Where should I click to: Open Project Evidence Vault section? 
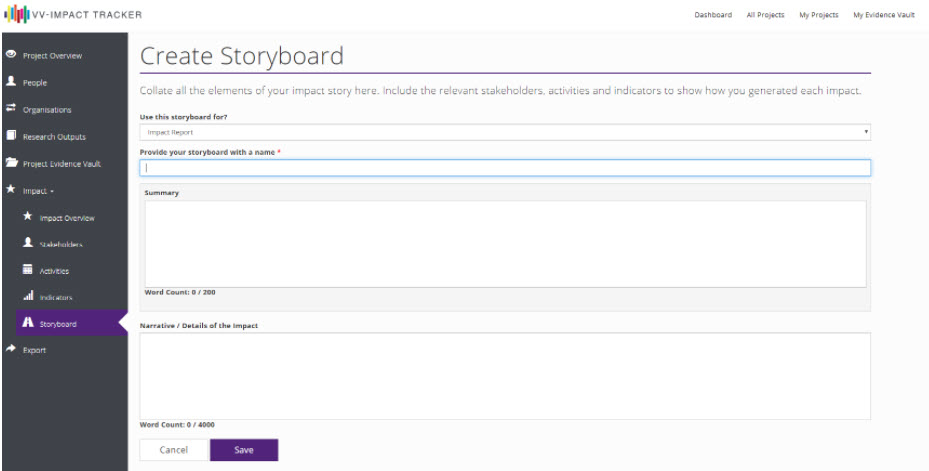pyautogui.click(x=64, y=164)
